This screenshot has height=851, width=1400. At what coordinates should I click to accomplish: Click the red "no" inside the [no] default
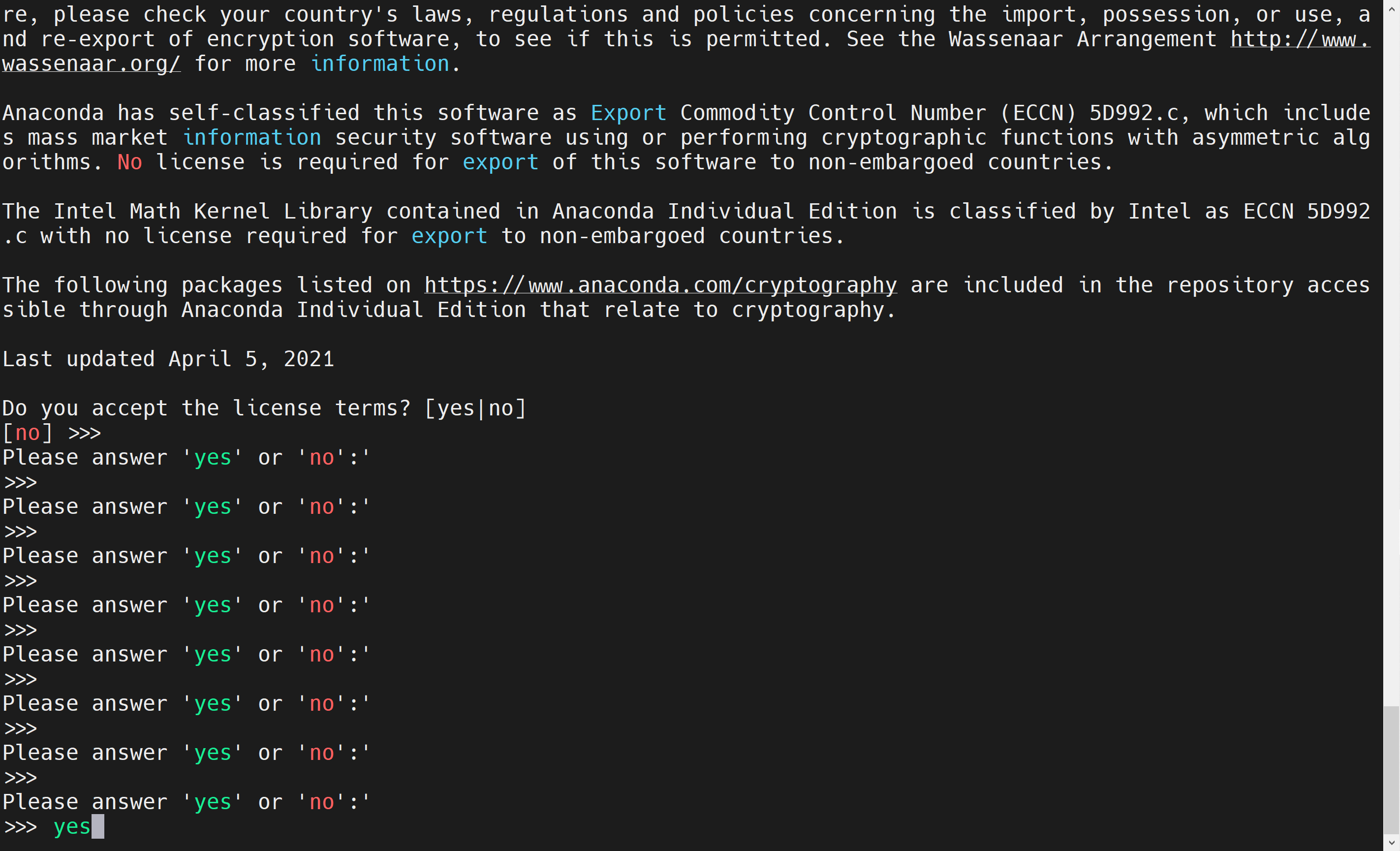coord(27,433)
